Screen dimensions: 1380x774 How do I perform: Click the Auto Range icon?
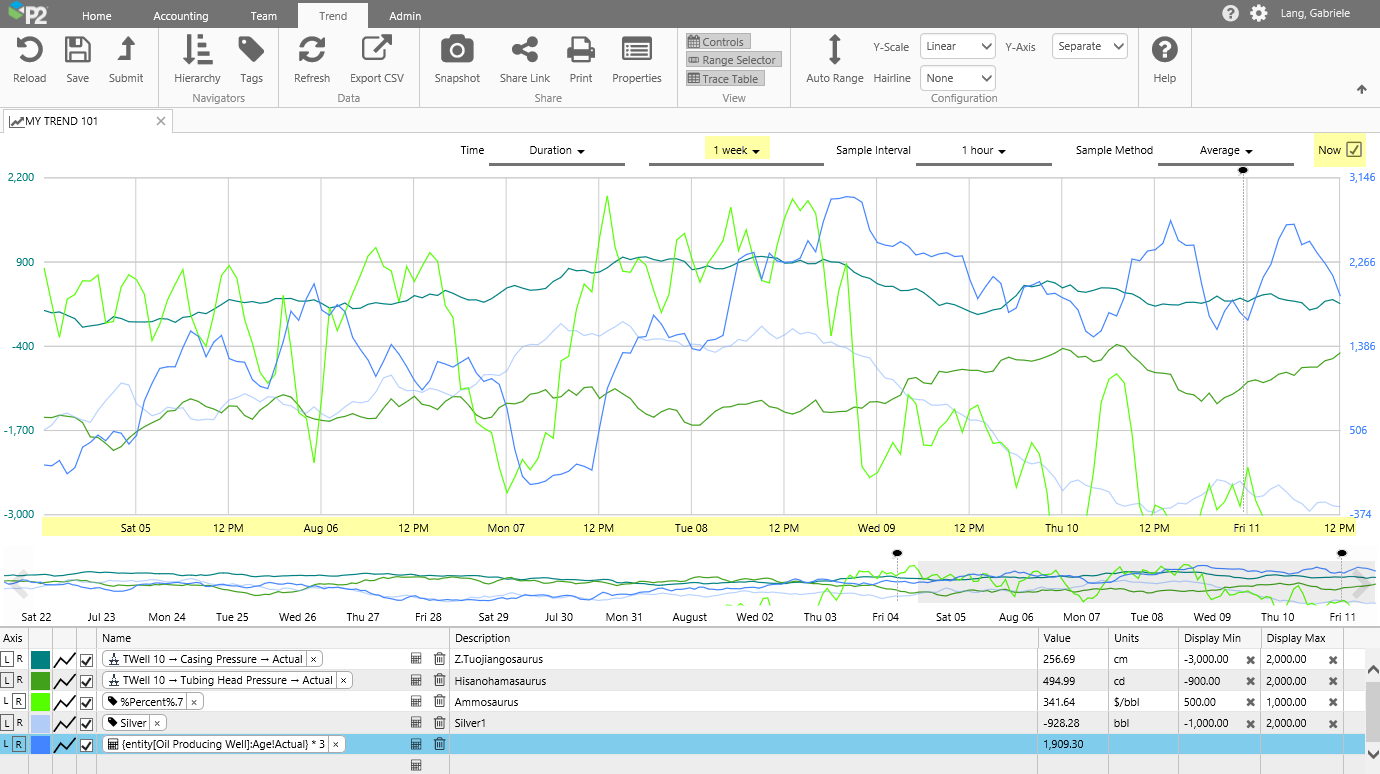point(834,50)
